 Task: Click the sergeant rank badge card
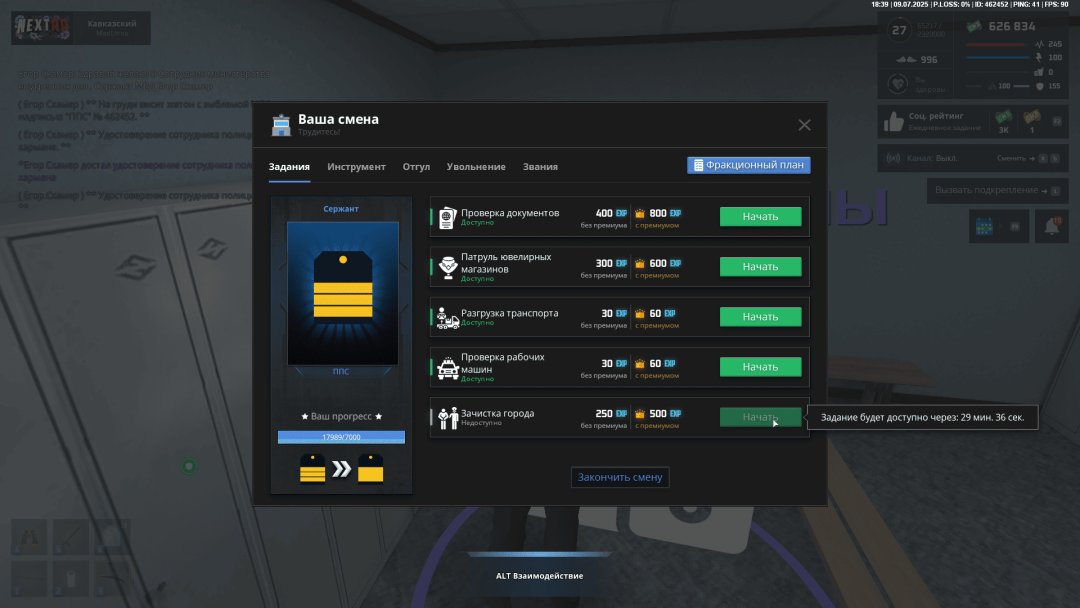coord(342,293)
